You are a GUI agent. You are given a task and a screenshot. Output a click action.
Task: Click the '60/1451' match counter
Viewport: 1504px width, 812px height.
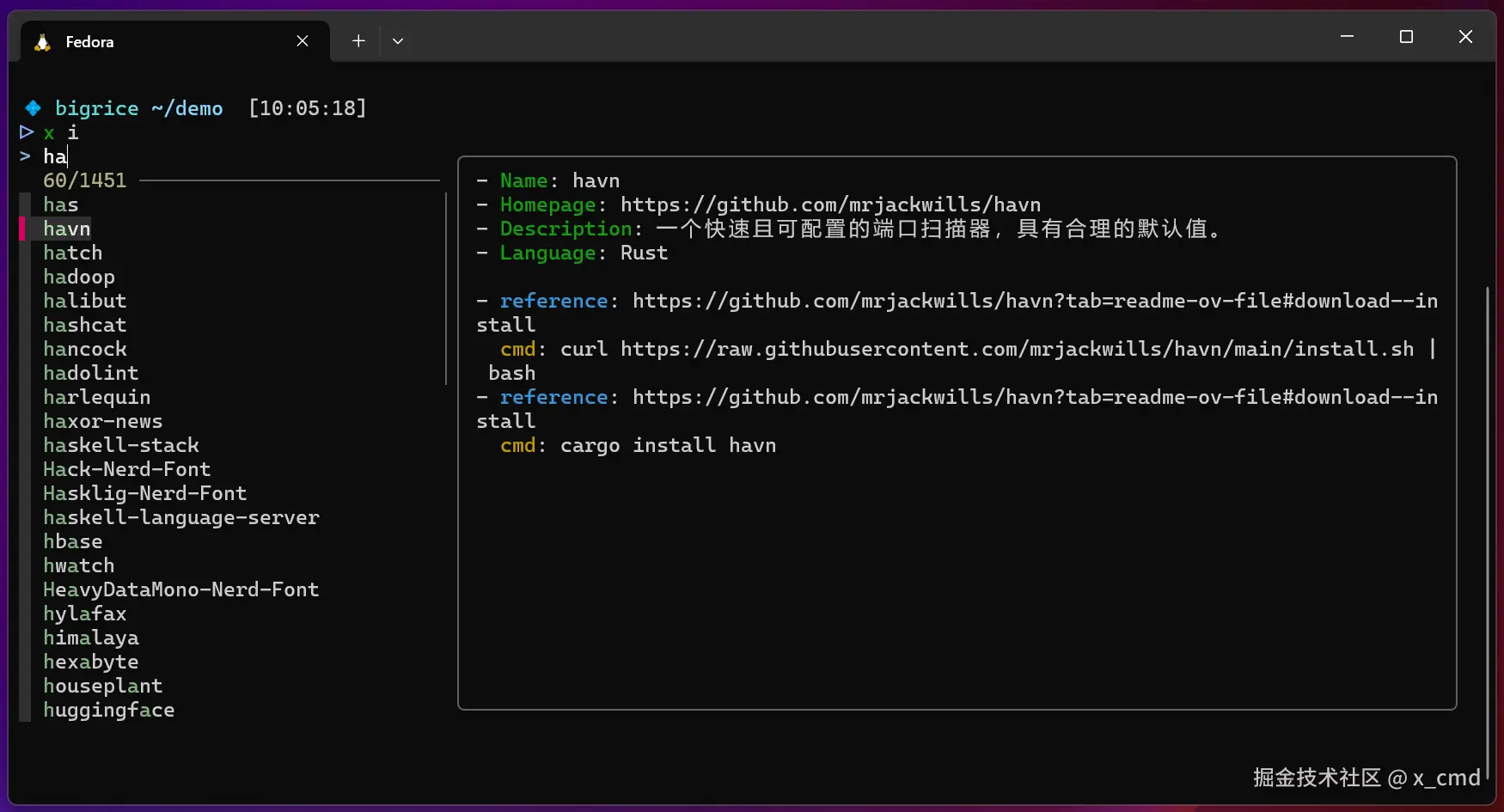tap(85, 180)
